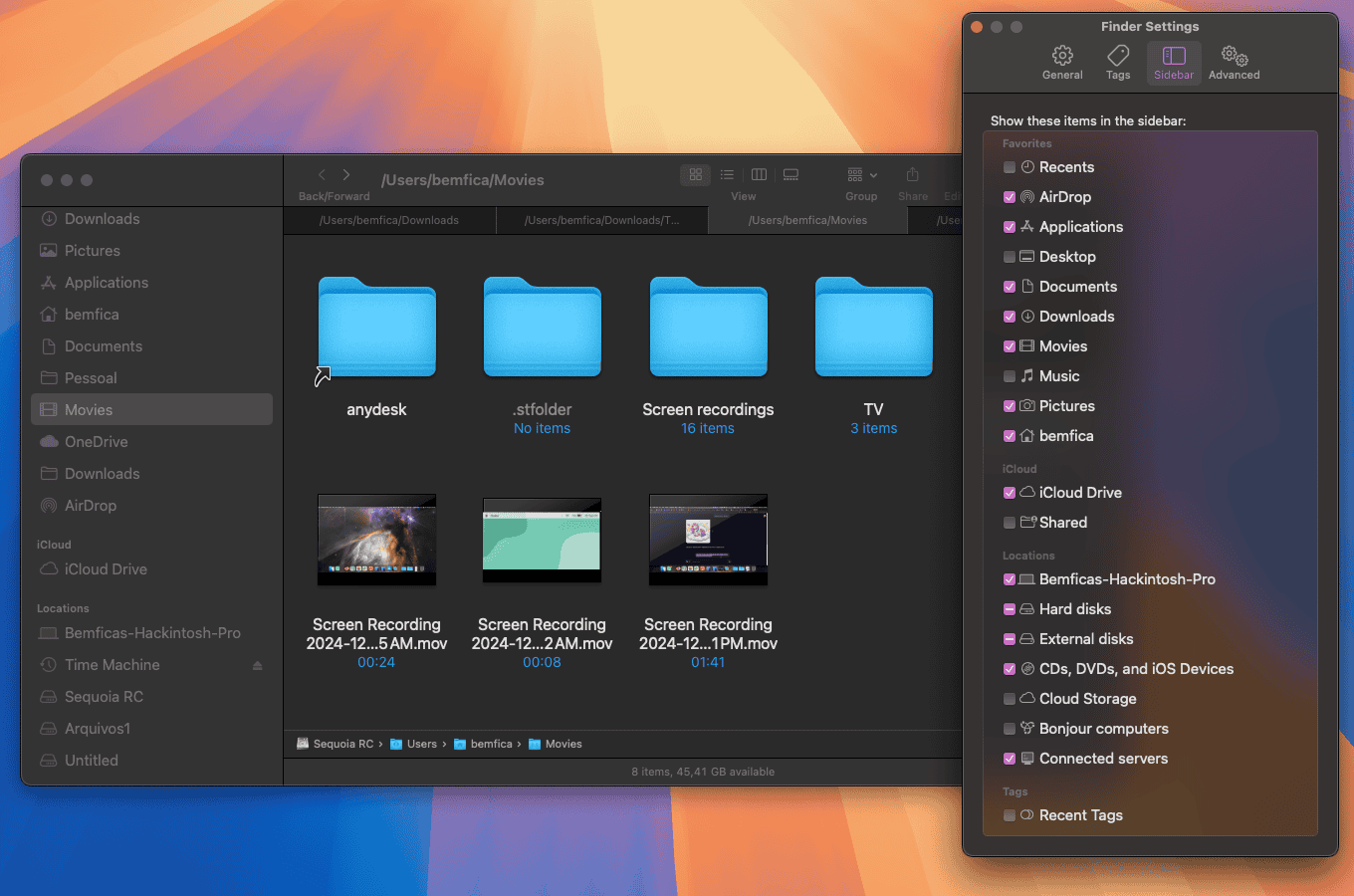Click the Users folder in path bar
Screen dimensions: 1354x896
pyautogui.click(x=421, y=744)
